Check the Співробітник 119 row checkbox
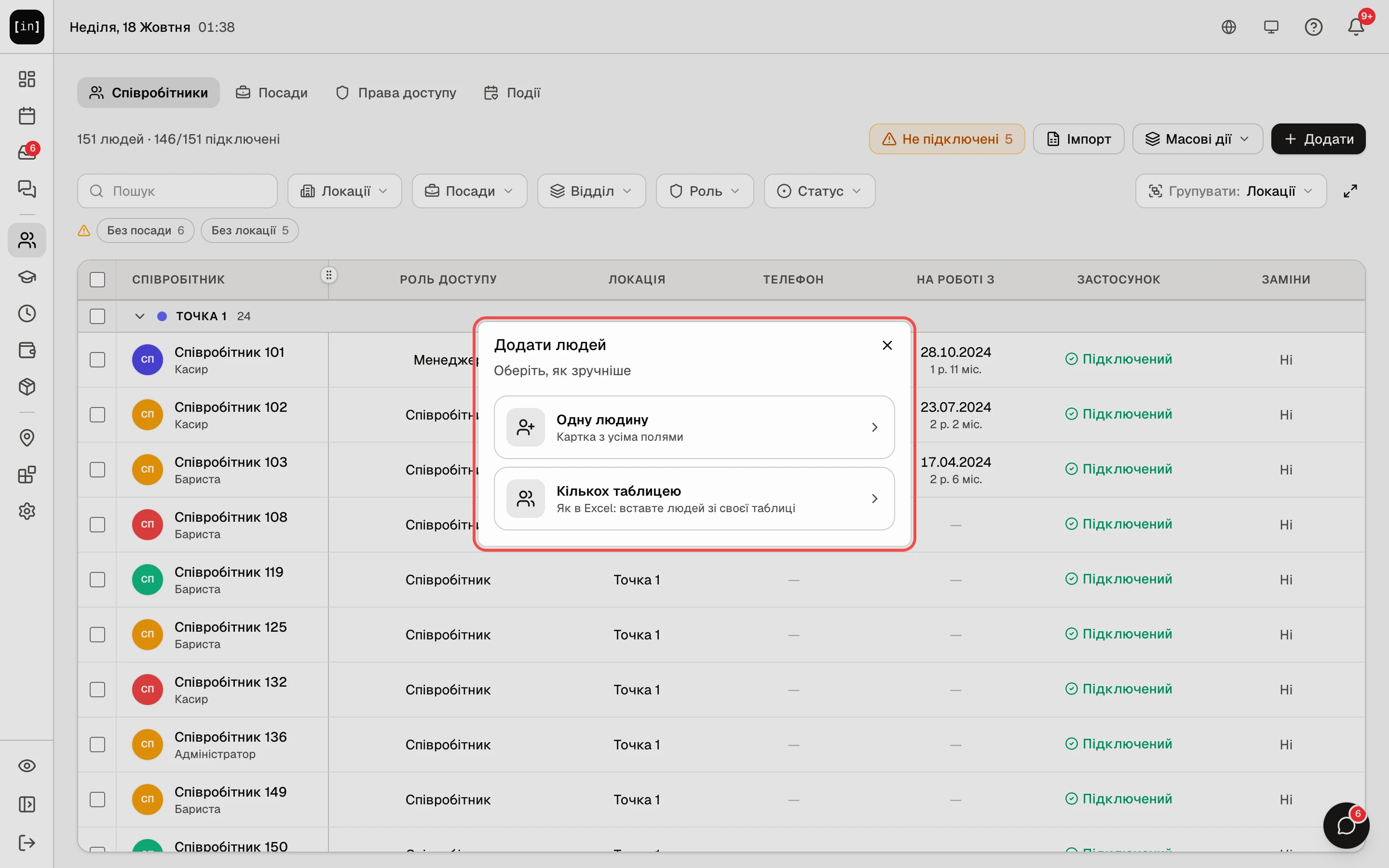 tap(97, 580)
